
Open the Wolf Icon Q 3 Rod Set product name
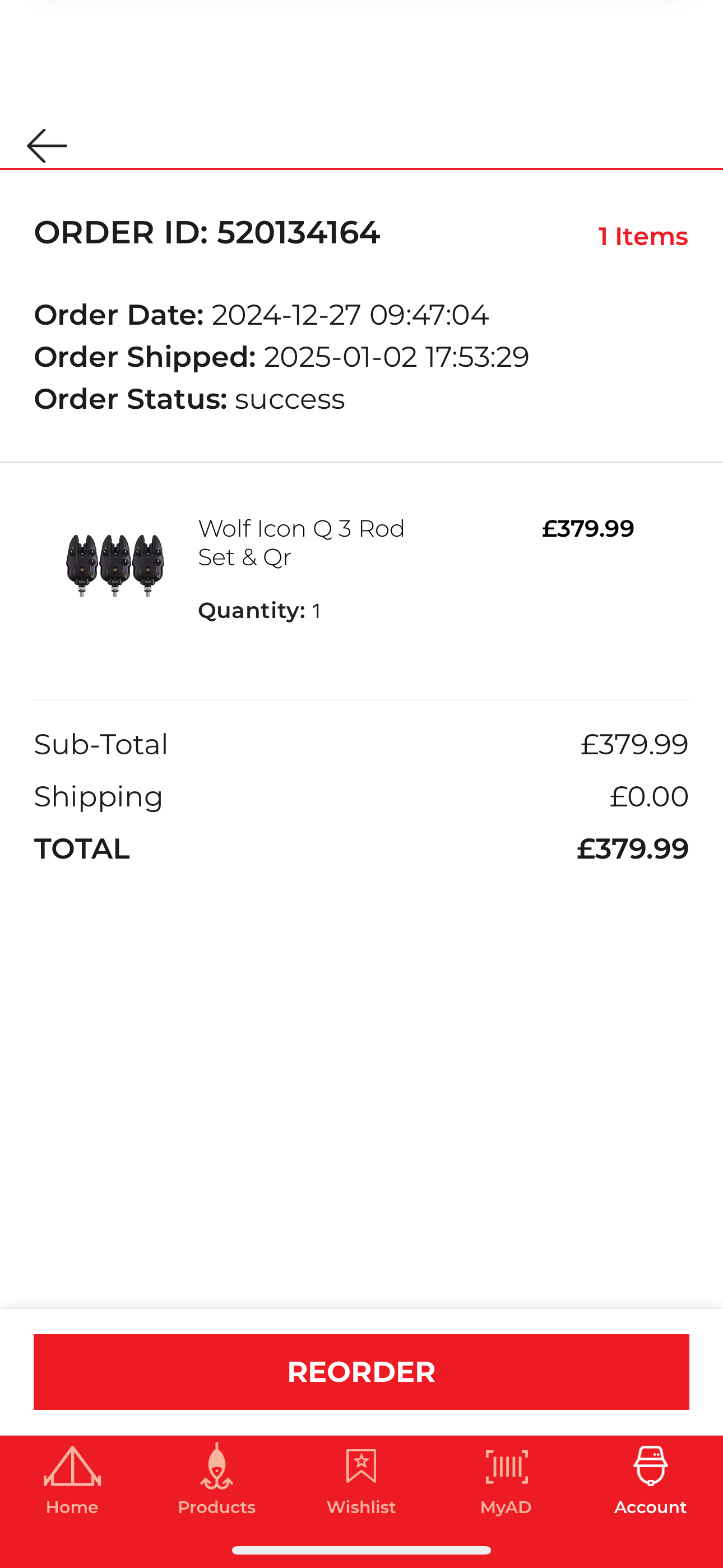pos(302,542)
